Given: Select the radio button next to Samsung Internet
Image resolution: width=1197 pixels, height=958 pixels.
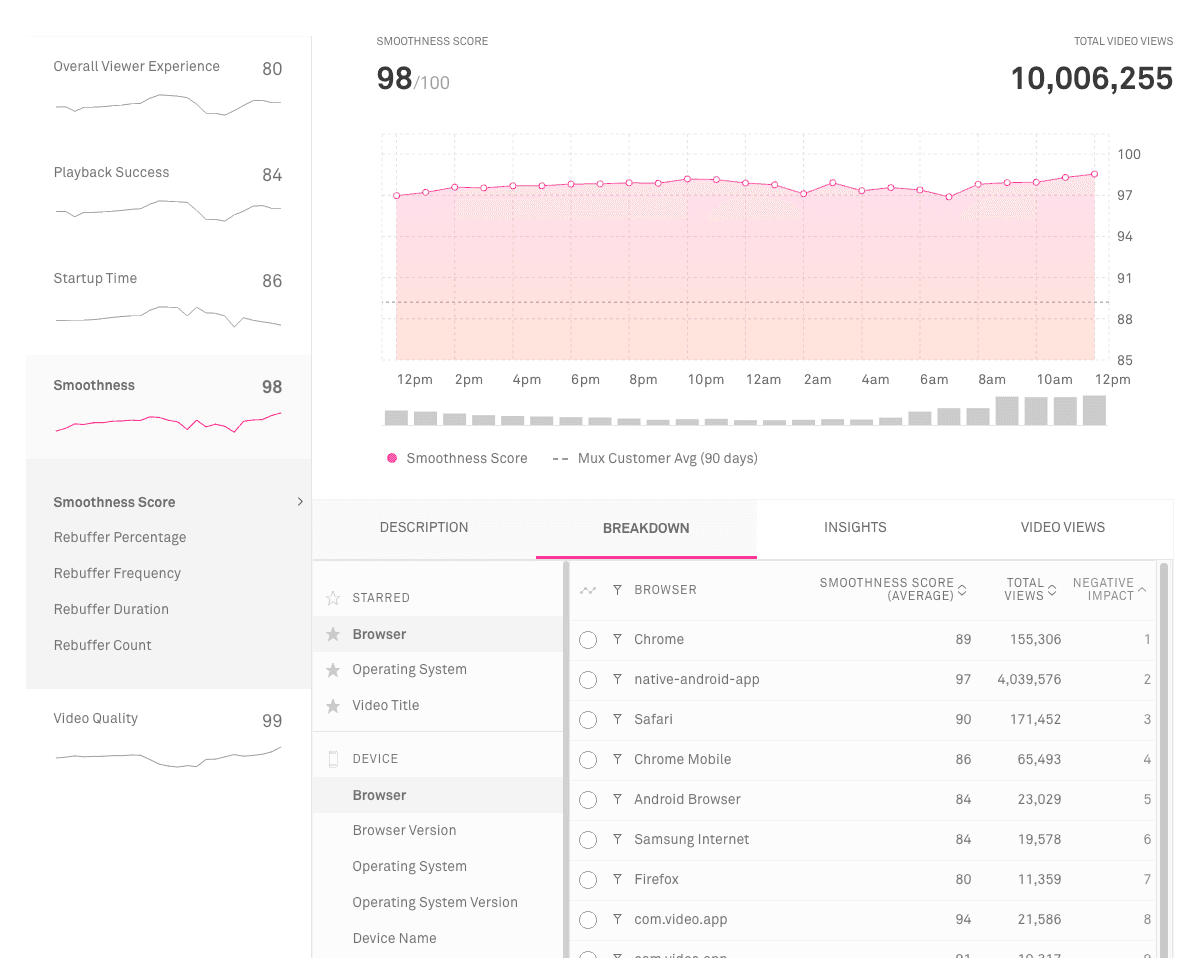Looking at the screenshot, I should (x=588, y=839).
